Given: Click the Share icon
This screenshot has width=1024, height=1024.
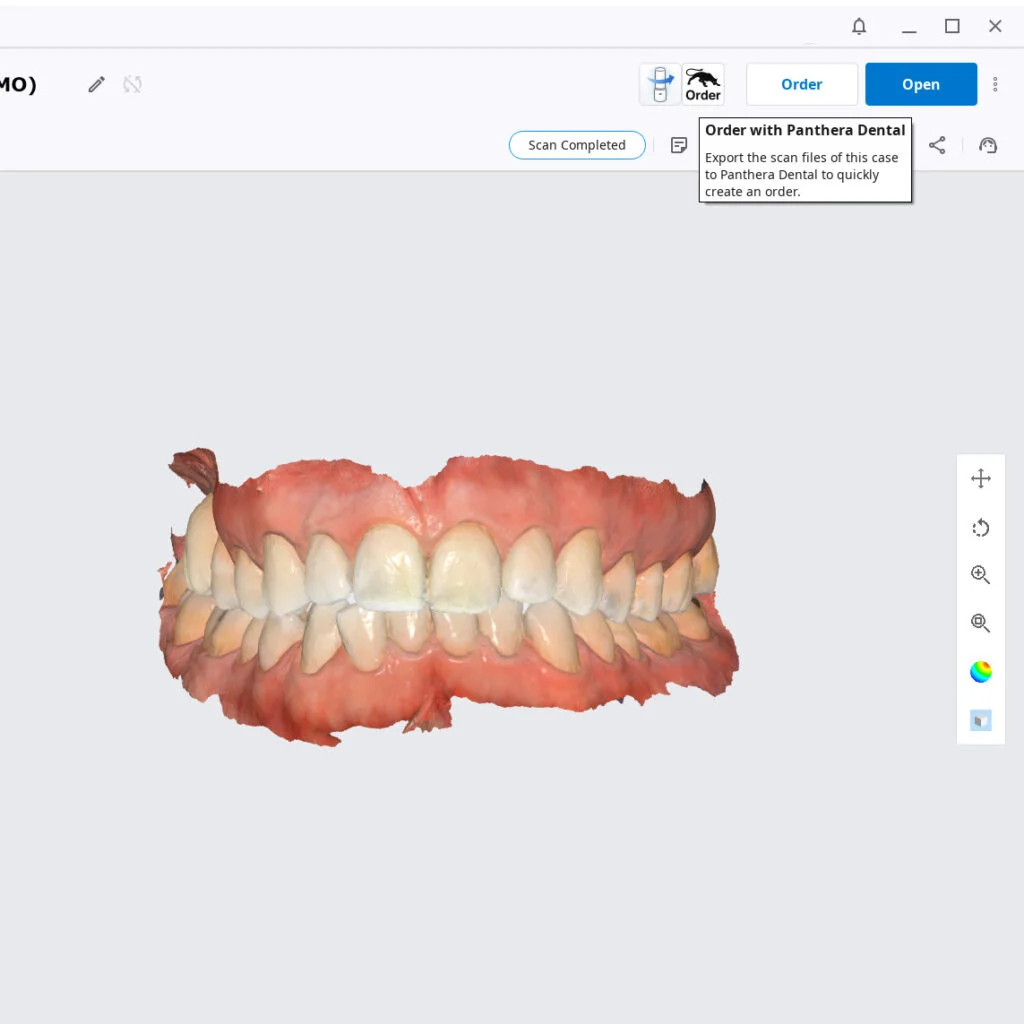Looking at the screenshot, I should [x=937, y=145].
